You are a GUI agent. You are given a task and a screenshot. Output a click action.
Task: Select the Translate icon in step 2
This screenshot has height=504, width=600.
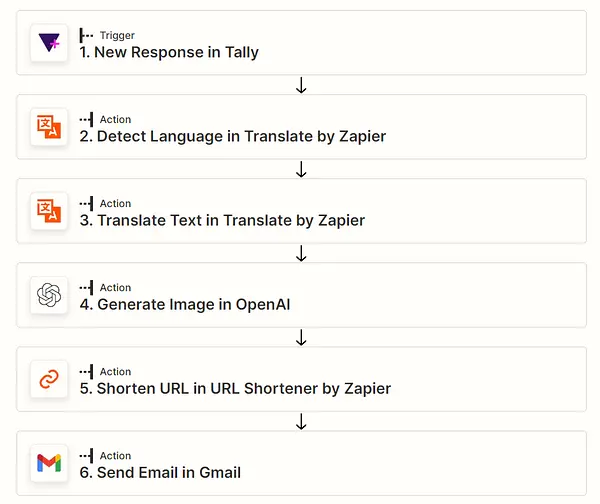pyautogui.click(x=49, y=127)
